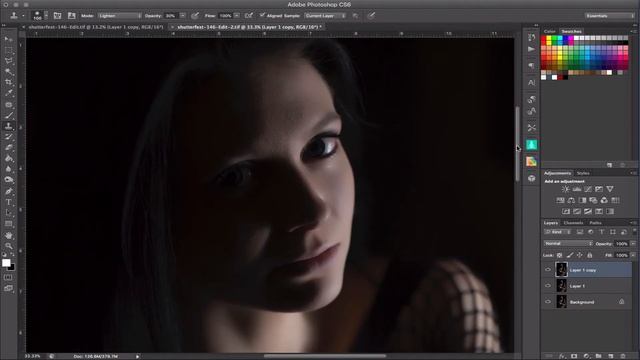Open the Clone Source panel in options bar

(x=71, y=16)
